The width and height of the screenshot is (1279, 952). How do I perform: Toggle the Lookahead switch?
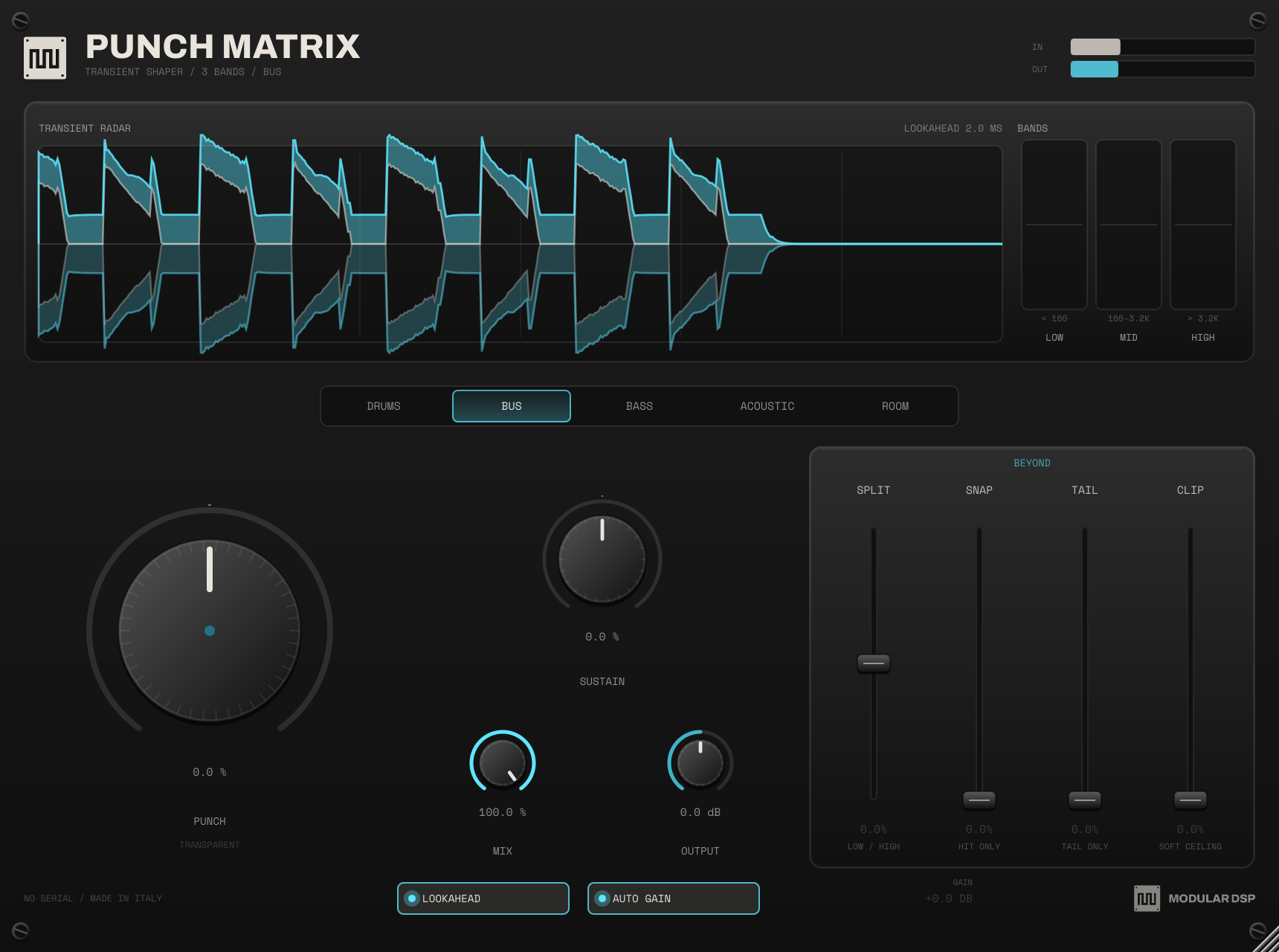483,898
